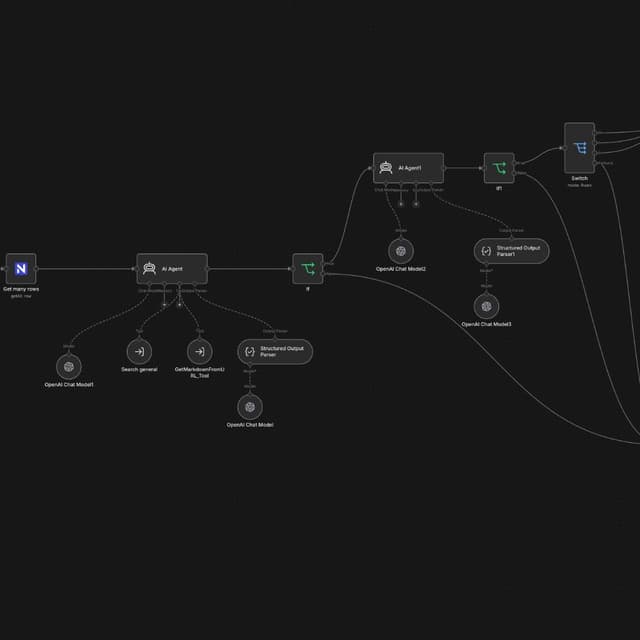Click the 'Get many rows' label
The height and width of the screenshot is (640, 640).
pos(21,289)
